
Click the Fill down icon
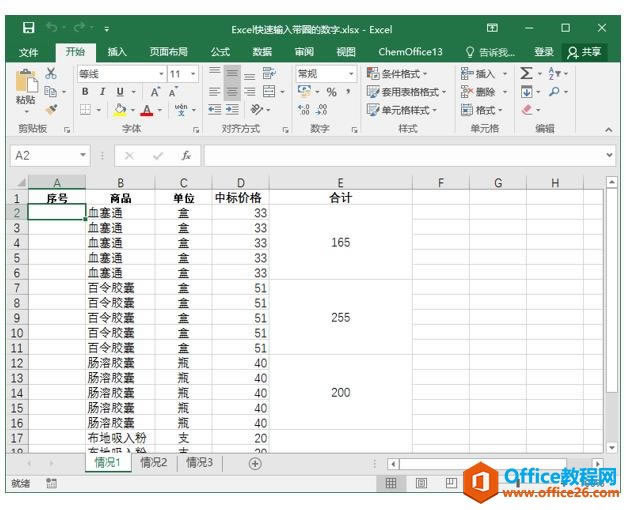(x=527, y=92)
